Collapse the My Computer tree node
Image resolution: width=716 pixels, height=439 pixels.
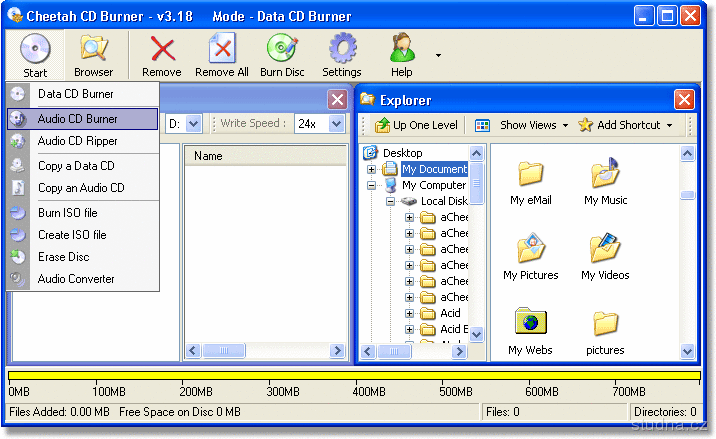(371, 185)
